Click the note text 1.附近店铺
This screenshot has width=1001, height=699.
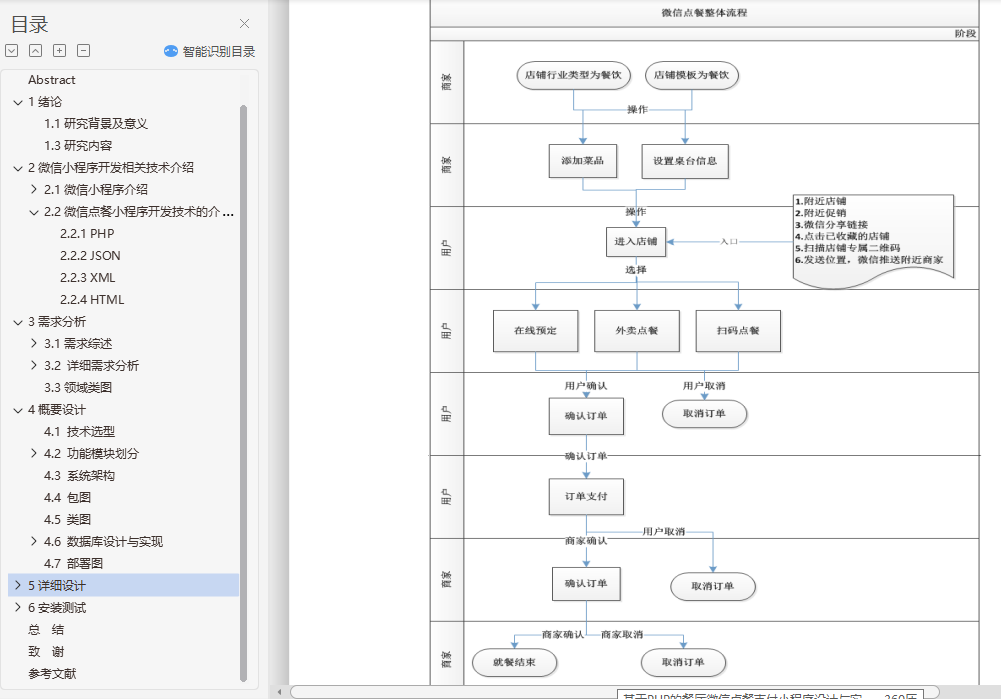821,201
